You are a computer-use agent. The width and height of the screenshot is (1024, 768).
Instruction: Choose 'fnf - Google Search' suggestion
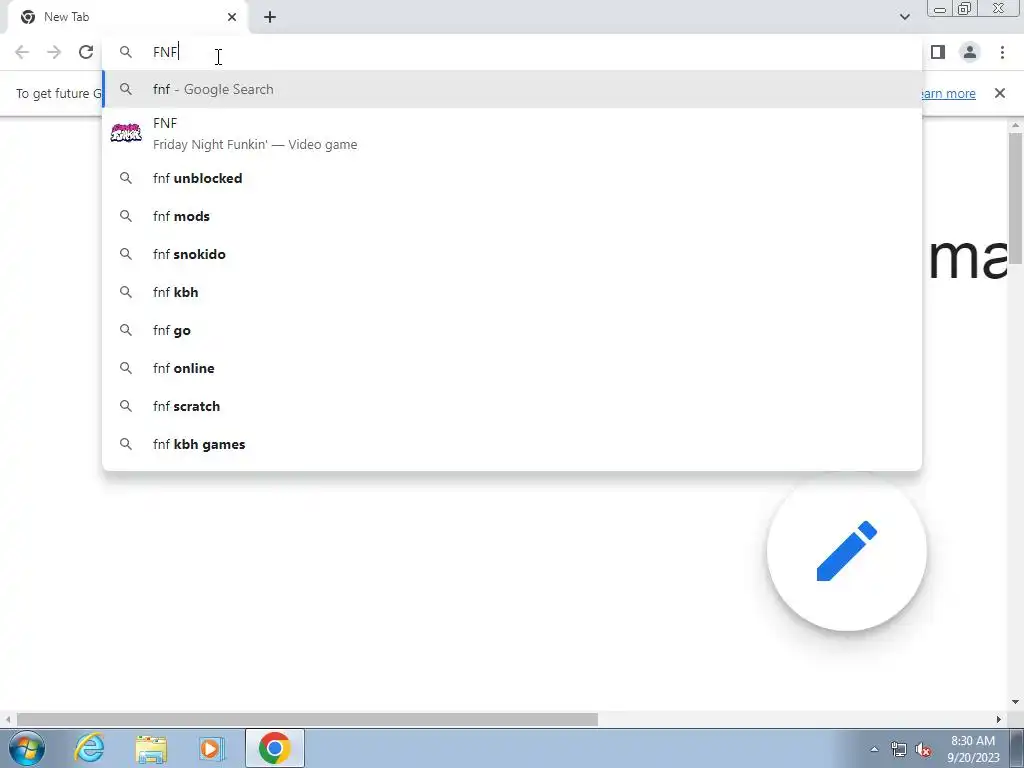[x=512, y=89]
